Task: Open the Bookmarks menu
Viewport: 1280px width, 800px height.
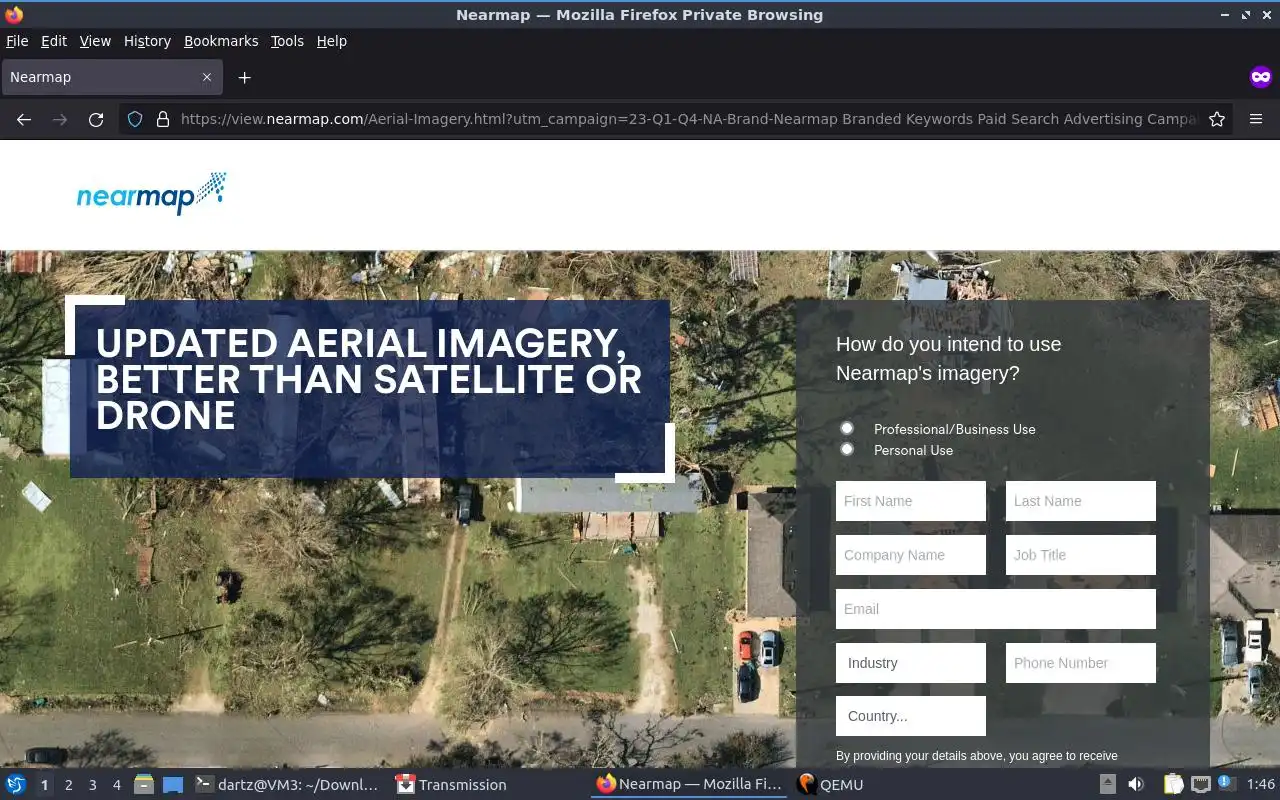Action: [221, 41]
